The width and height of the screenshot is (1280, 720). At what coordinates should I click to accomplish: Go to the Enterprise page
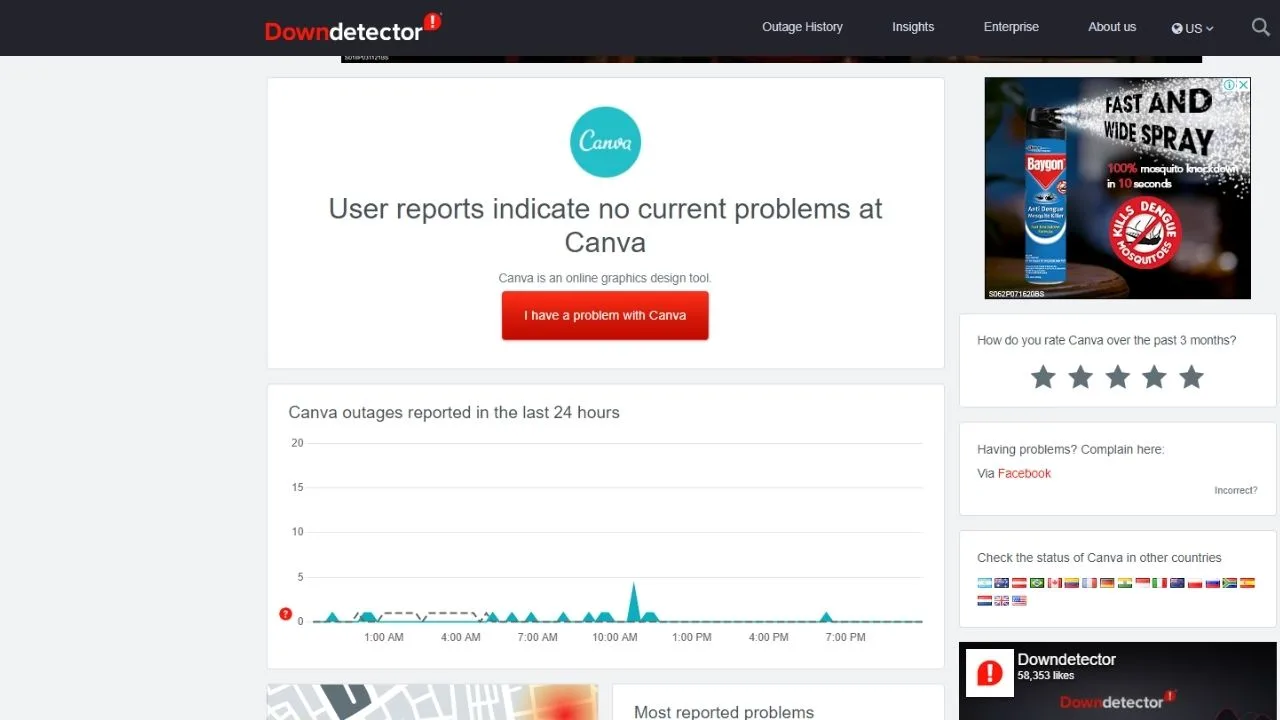(x=1011, y=27)
